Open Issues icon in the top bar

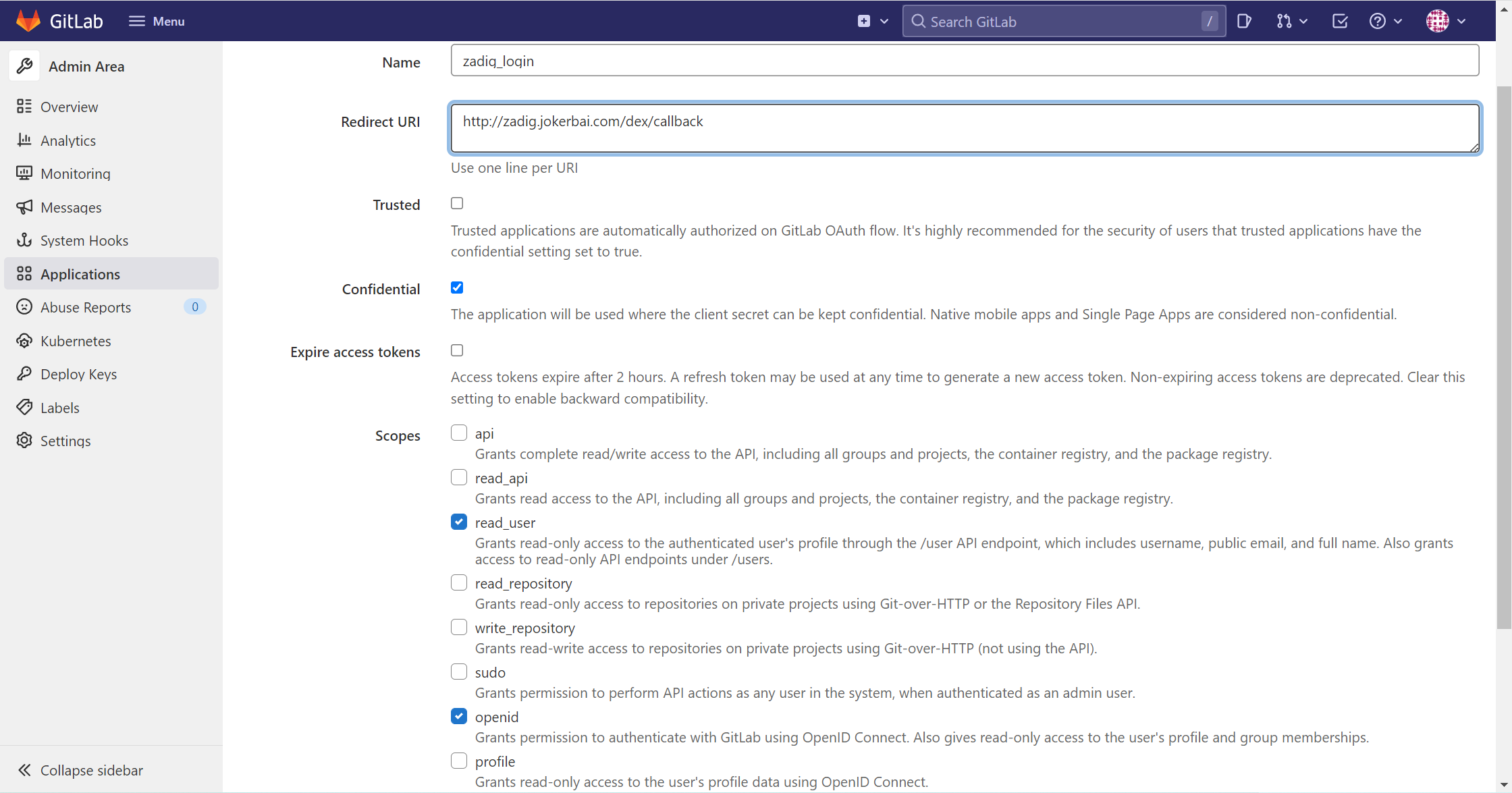(x=1244, y=21)
